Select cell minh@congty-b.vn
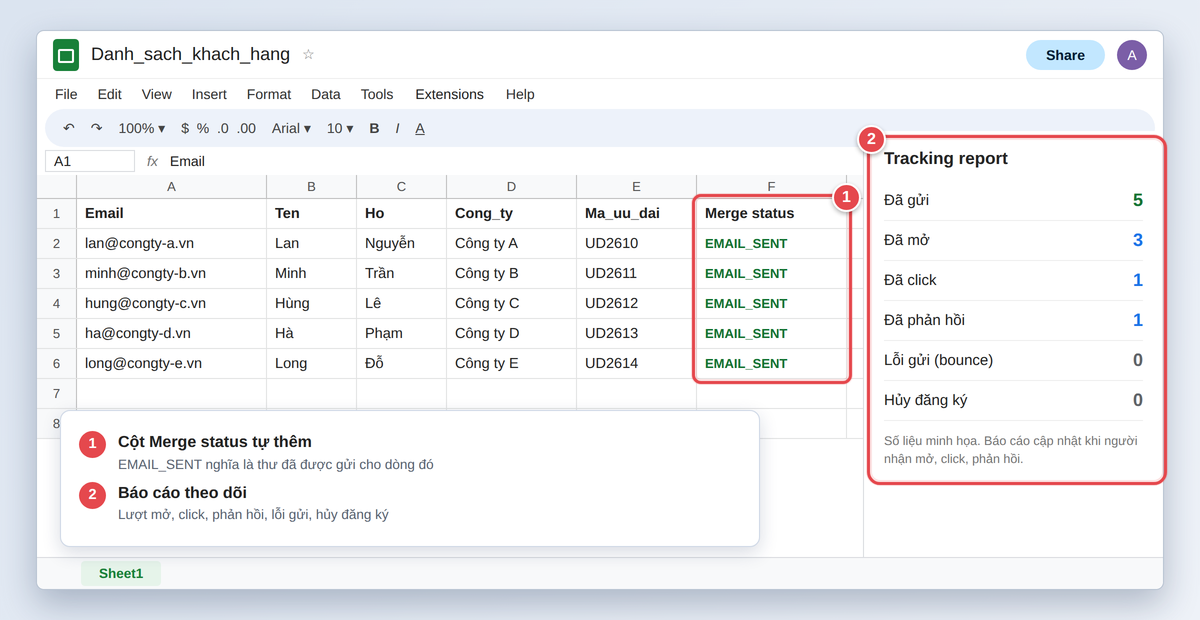 tap(172, 273)
